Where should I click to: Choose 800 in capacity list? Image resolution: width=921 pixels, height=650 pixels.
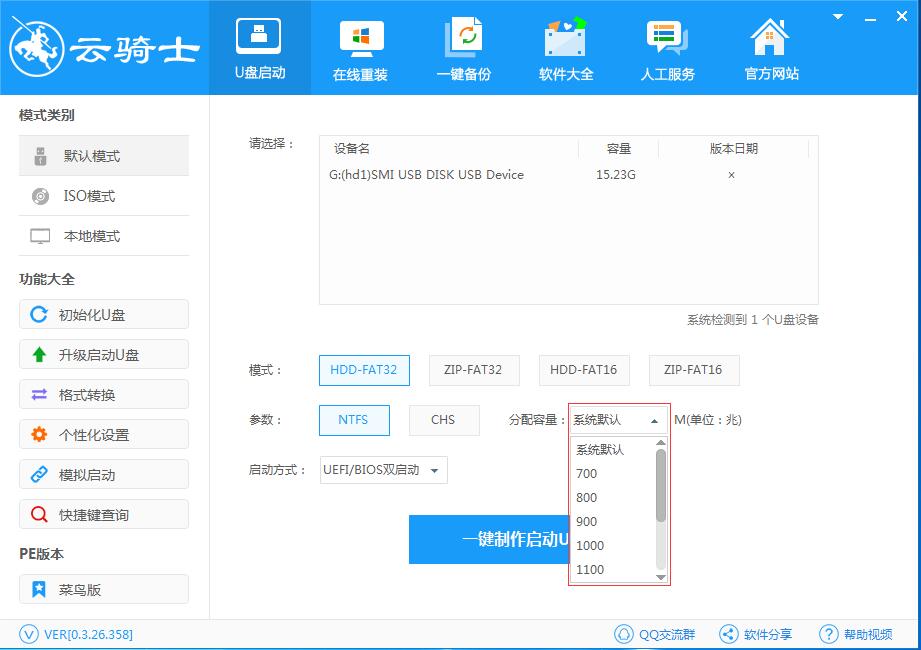tap(613, 498)
